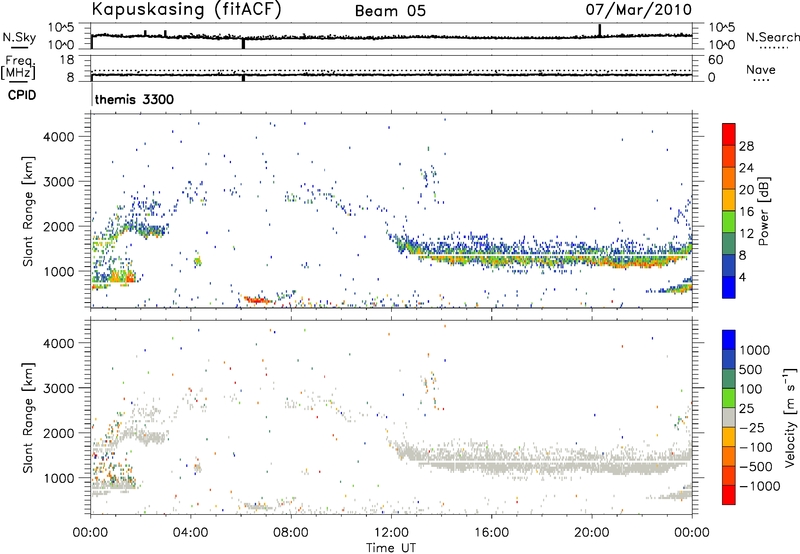Click the Velocity colorbar value "-25"
This screenshot has height=554, width=800.
(751, 427)
